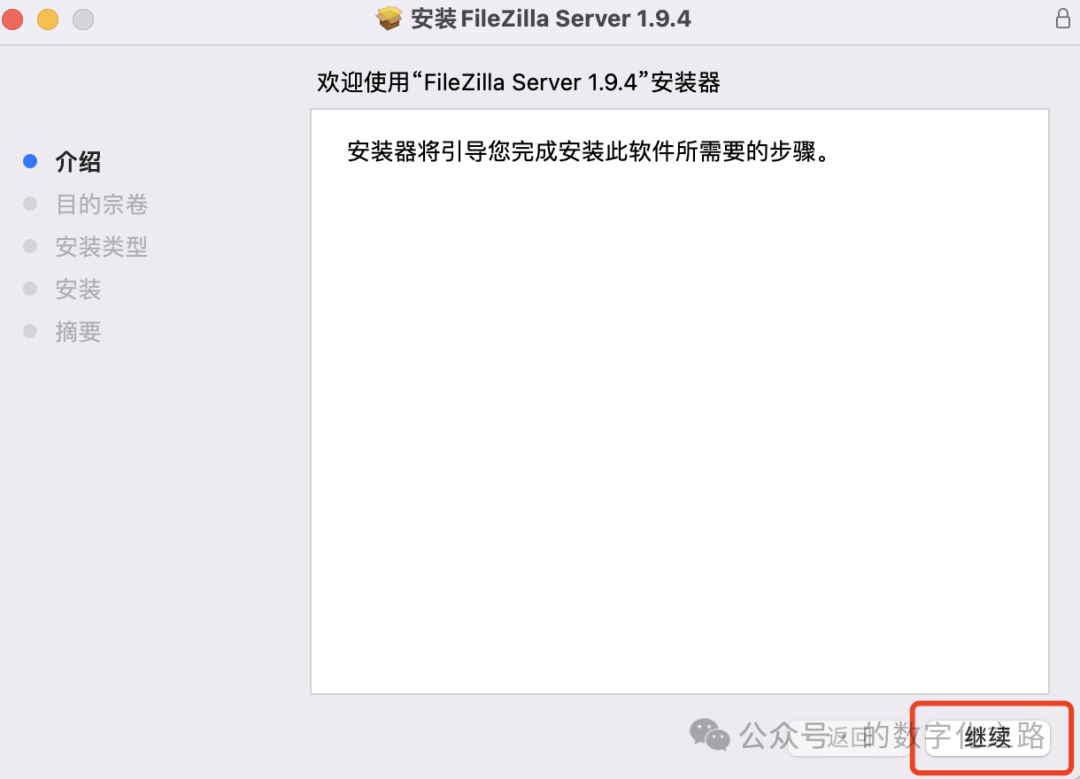Click the installer description sentence 安装器将引导您

pos(590,151)
